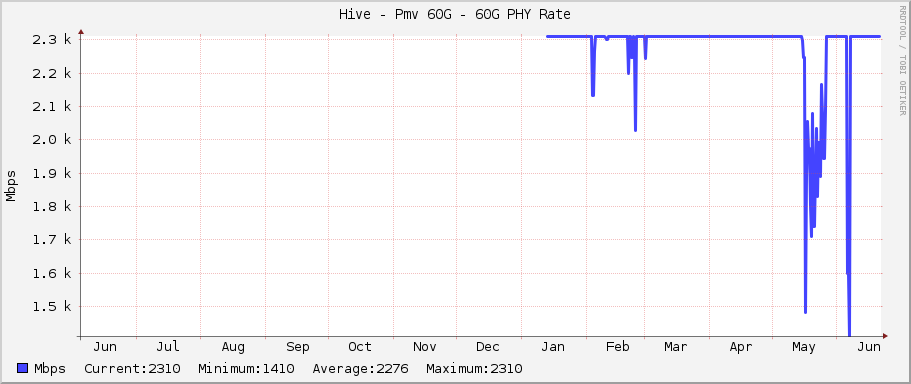Screen dimensions: 911x384
Task: Click the '2.3 k' y-axis tick label
Action: point(51,40)
